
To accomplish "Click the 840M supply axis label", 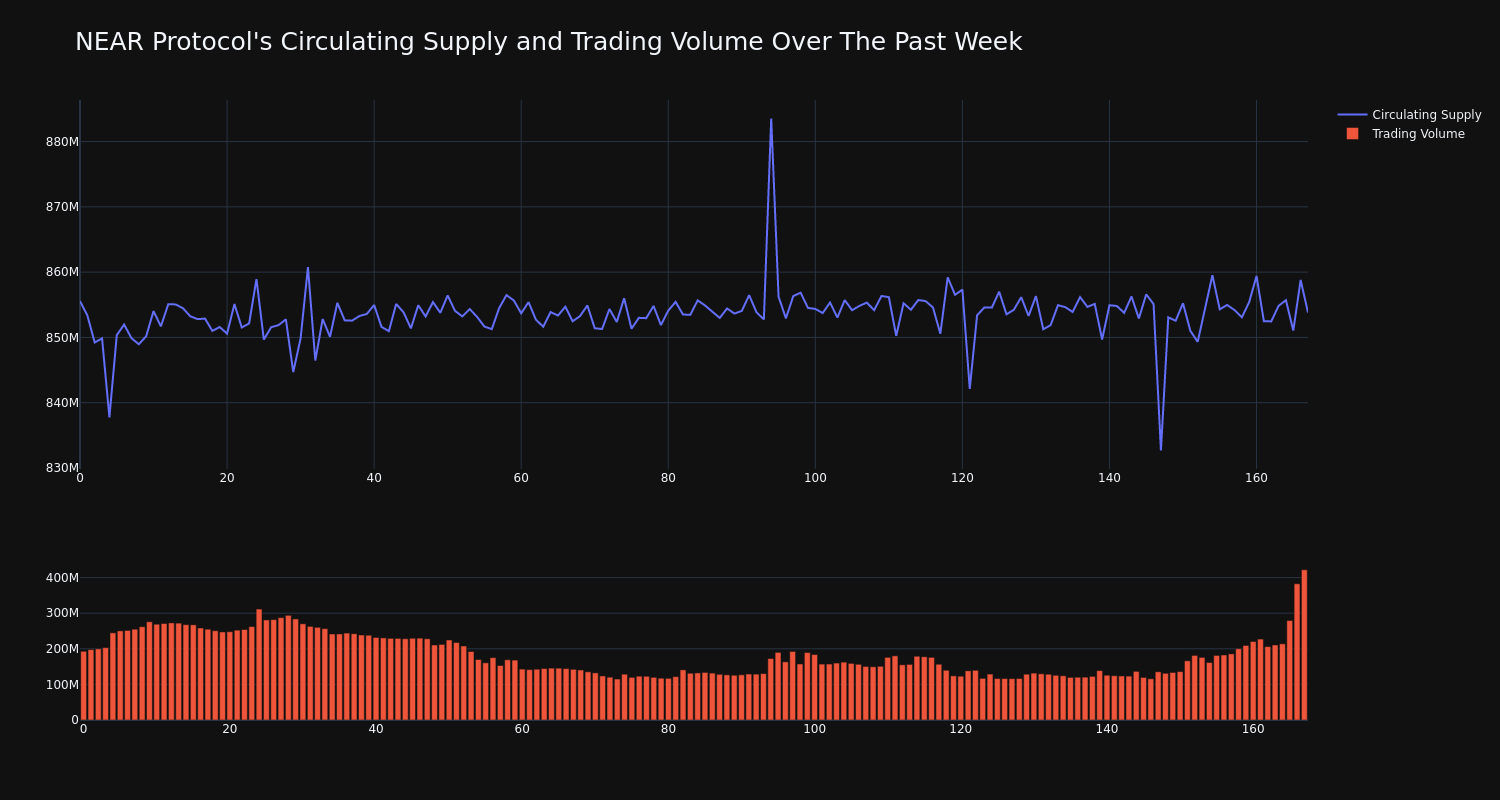I will pos(62,403).
